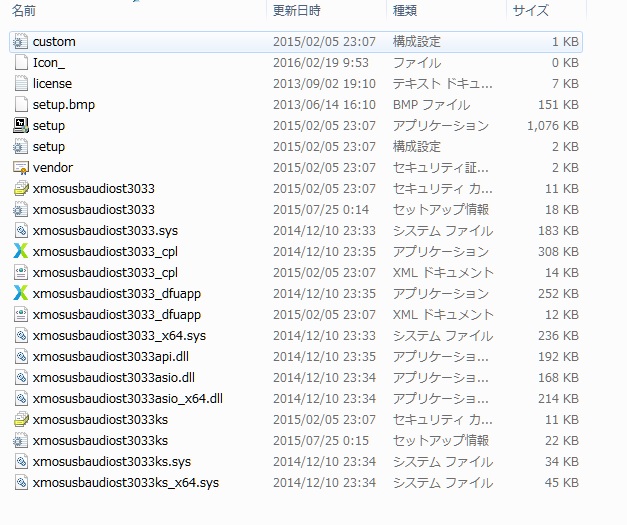Screen dimensions: 627x525
Task: Click the date 2015/07/25 0:15
Action: [321, 441]
